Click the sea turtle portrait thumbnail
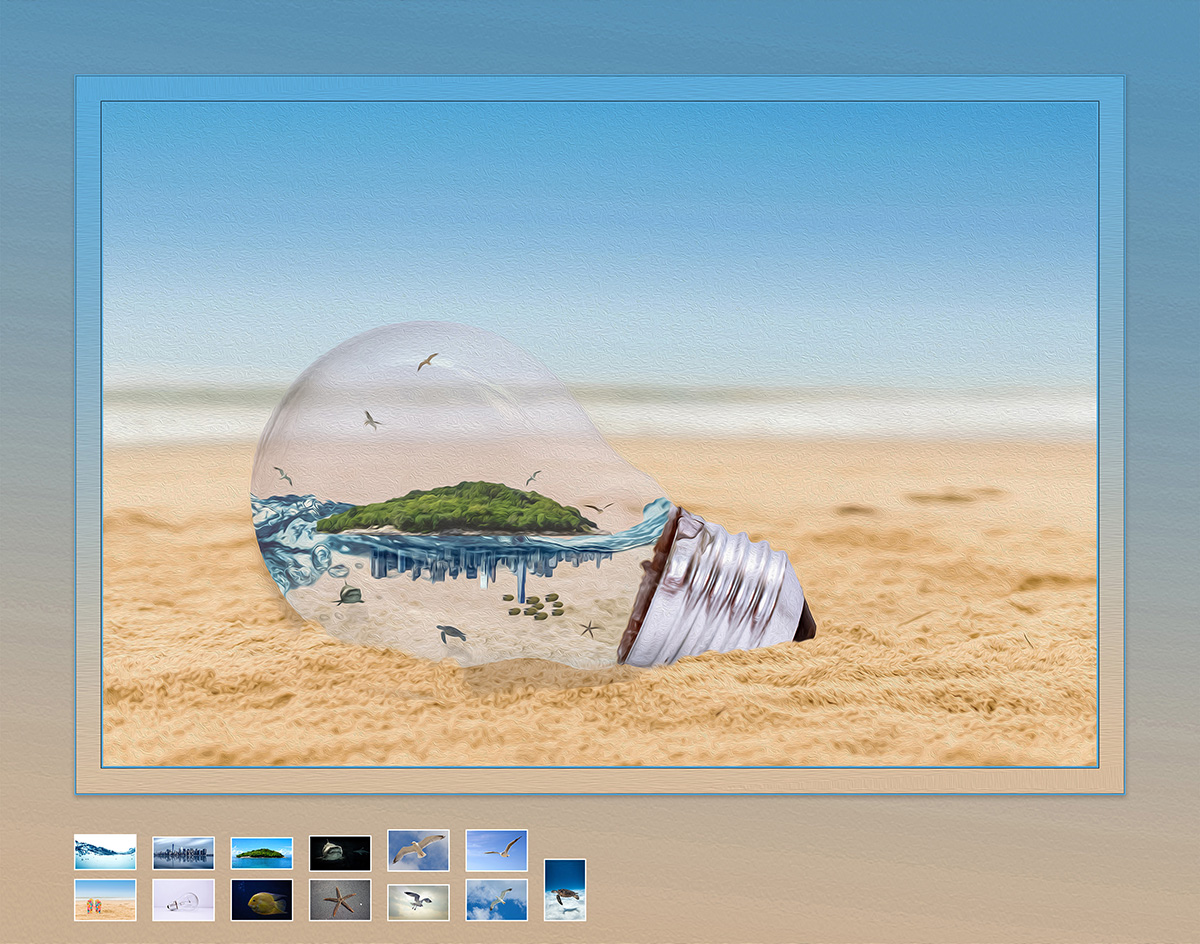 565,889
